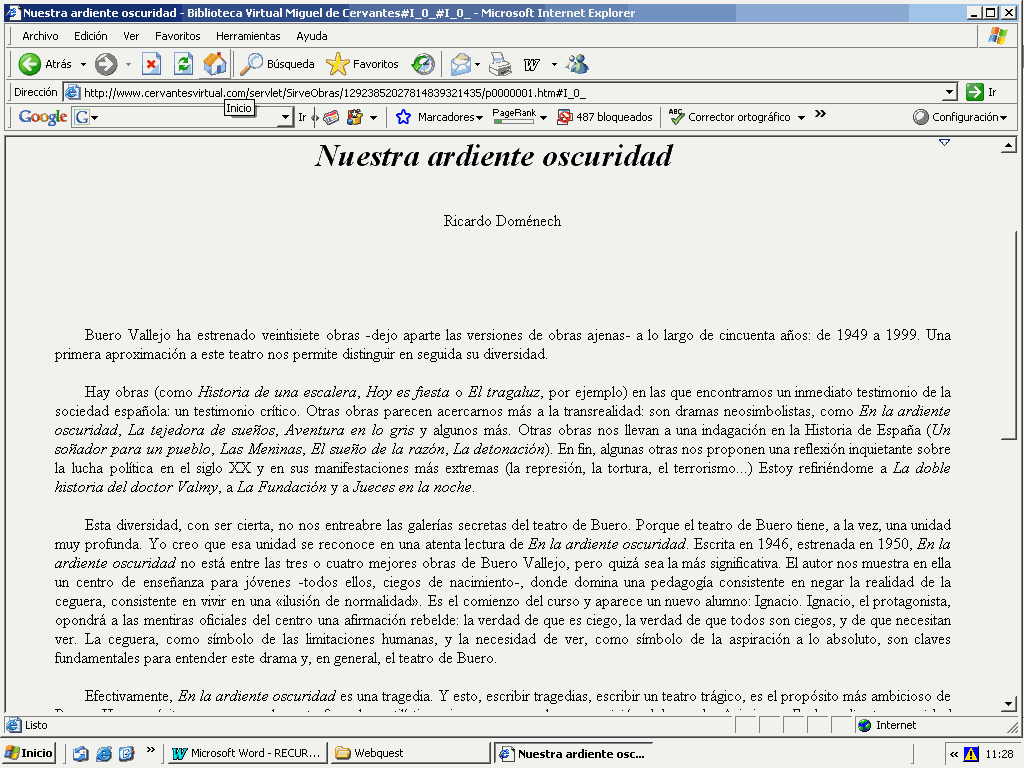
Task: Open the Ver menu
Action: coord(131,37)
